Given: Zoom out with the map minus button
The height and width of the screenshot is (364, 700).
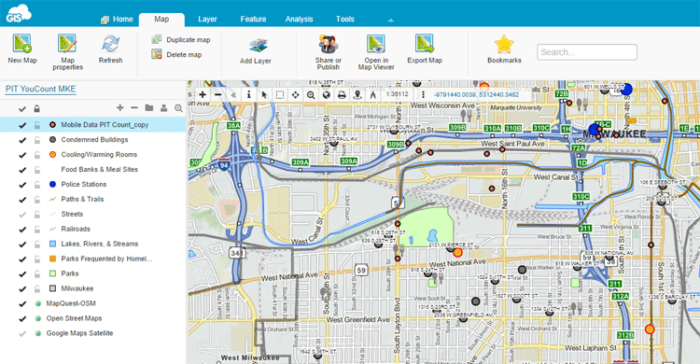Looking at the screenshot, I should pos(218,95).
